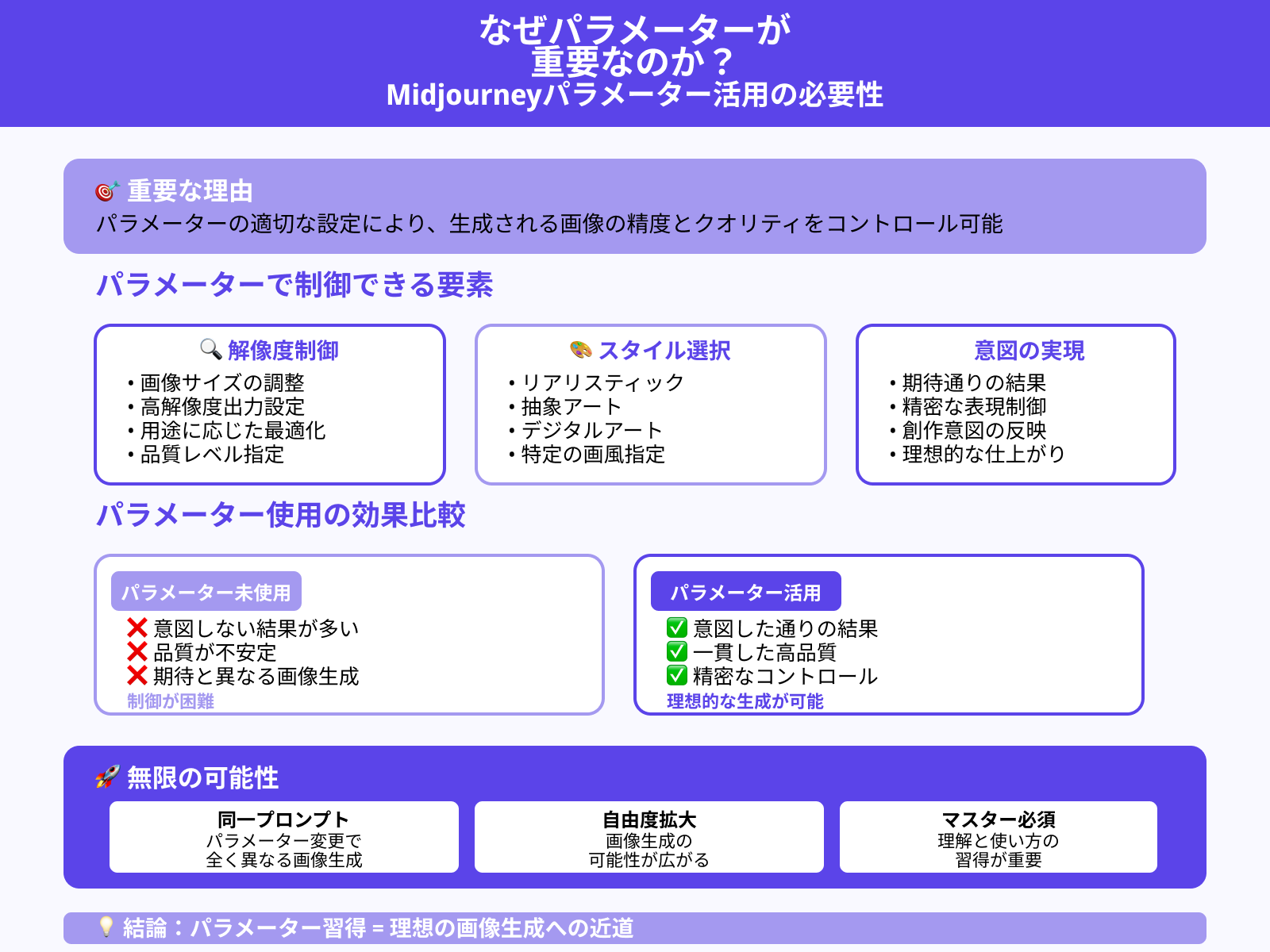Select the パラメーター未使用 label

point(206,592)
